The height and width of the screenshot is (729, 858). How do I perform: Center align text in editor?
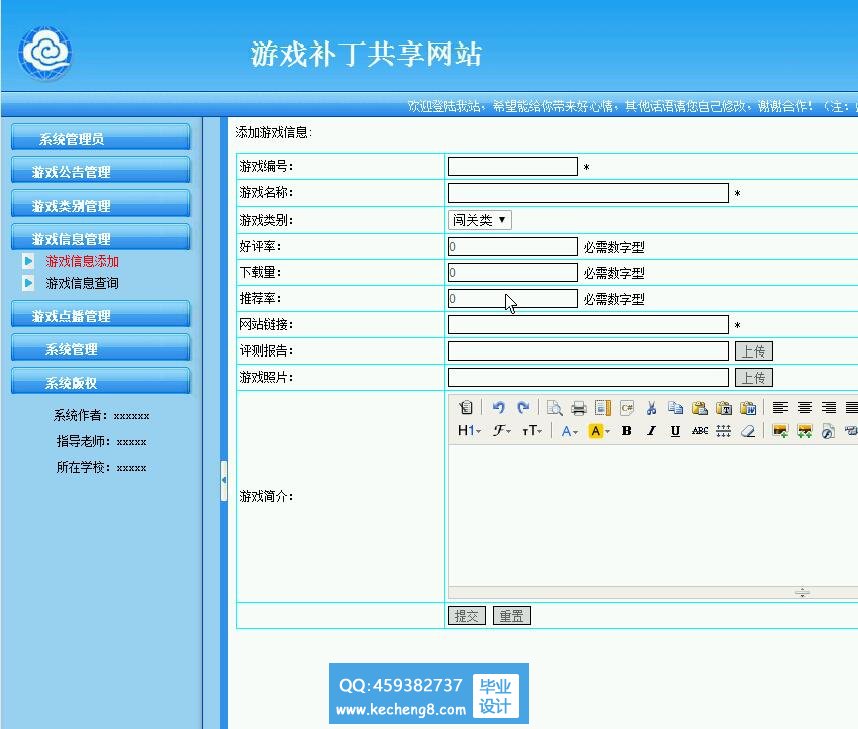pos(804,408)
